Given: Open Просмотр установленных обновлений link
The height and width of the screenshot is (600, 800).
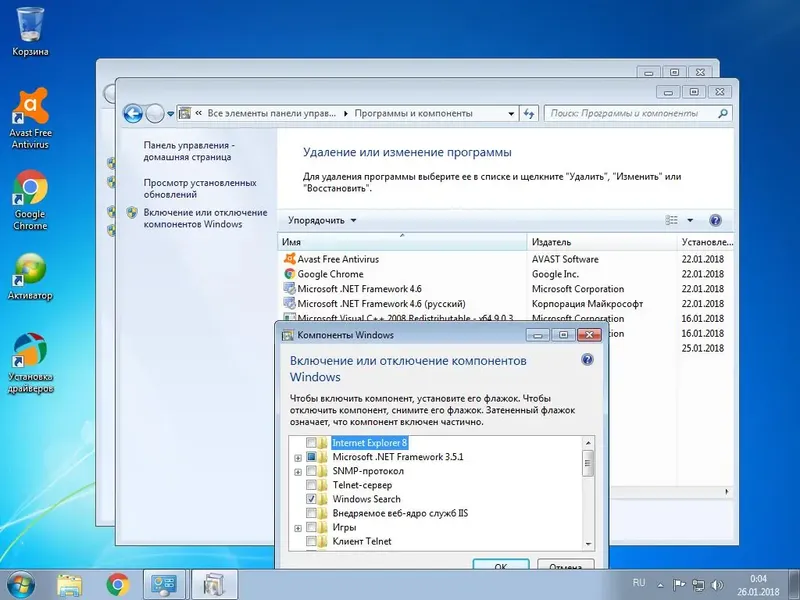Looking at the screenshot, I should (x=199, y=188).
